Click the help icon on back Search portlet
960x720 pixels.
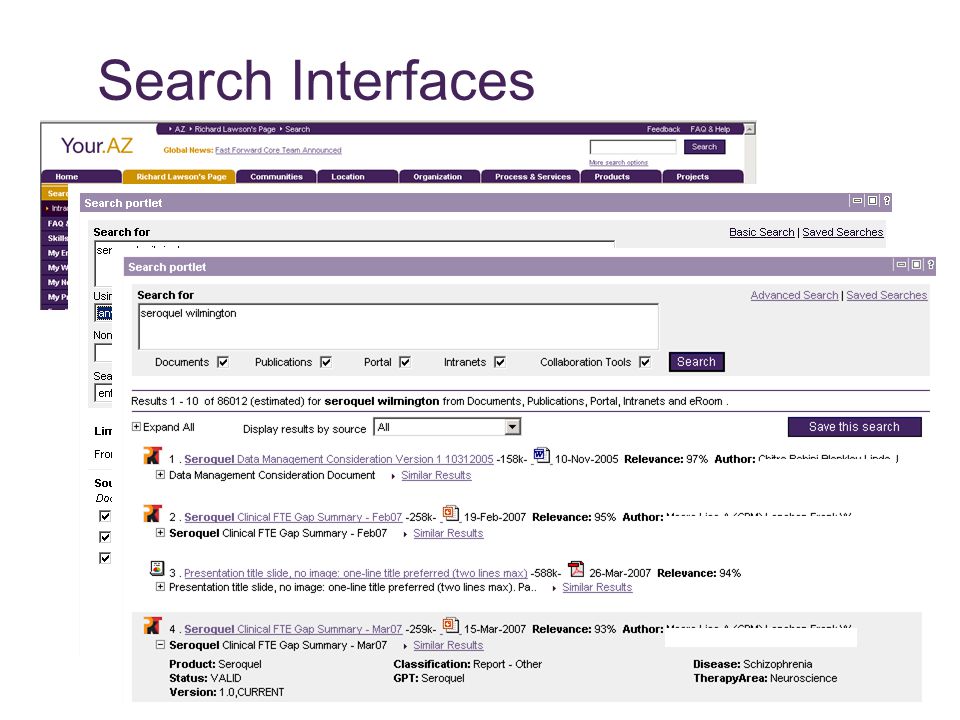click(x=887, y=200)
